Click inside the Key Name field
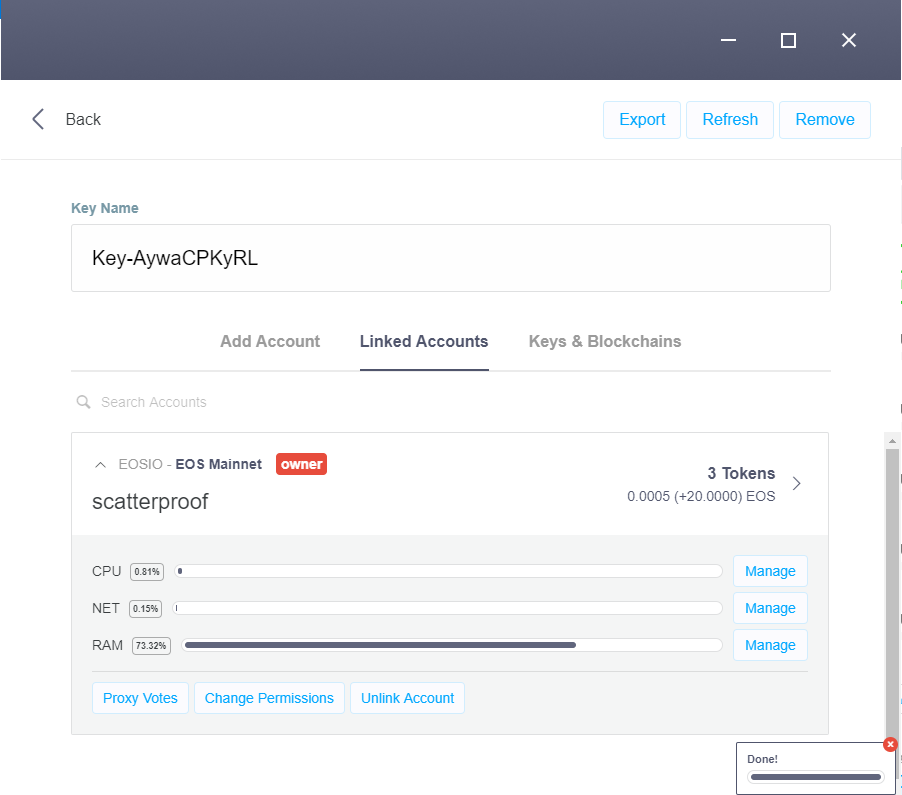The image size is (902, 795). pyautogui.click(x=450, y=257)
